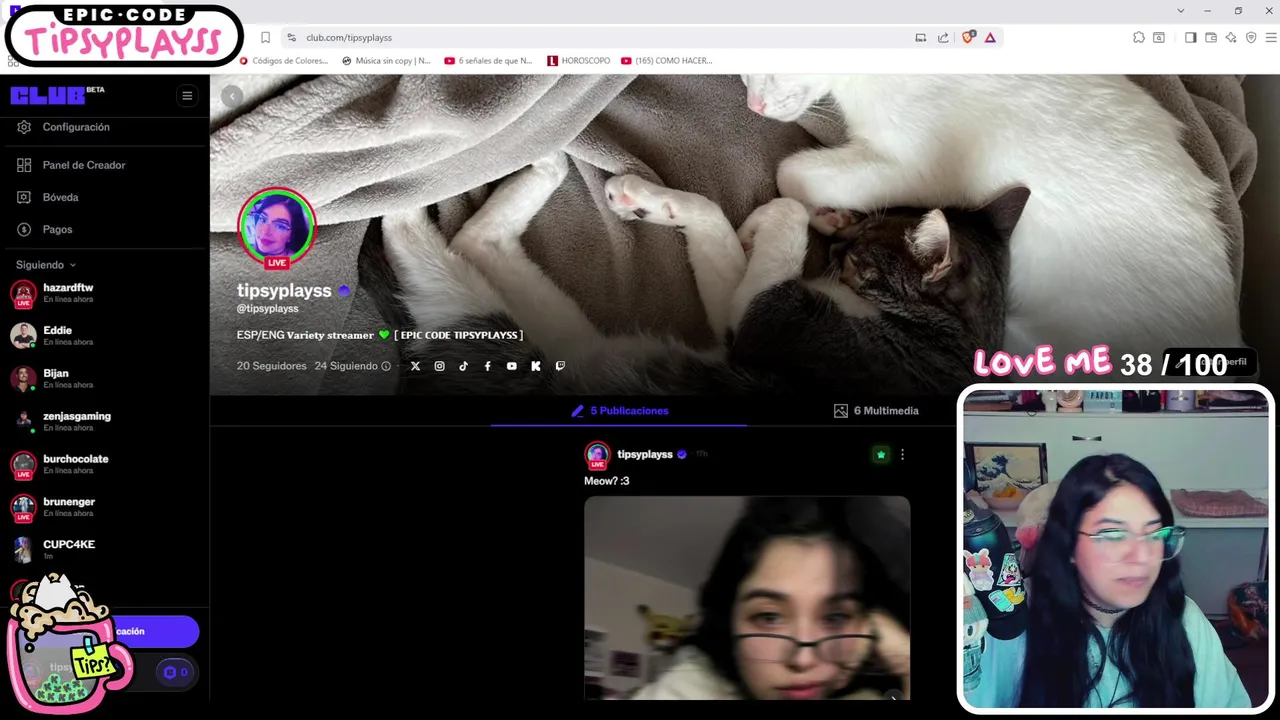
Task: Click the Brave Rewards triangle icon
Action: [990, 38]
